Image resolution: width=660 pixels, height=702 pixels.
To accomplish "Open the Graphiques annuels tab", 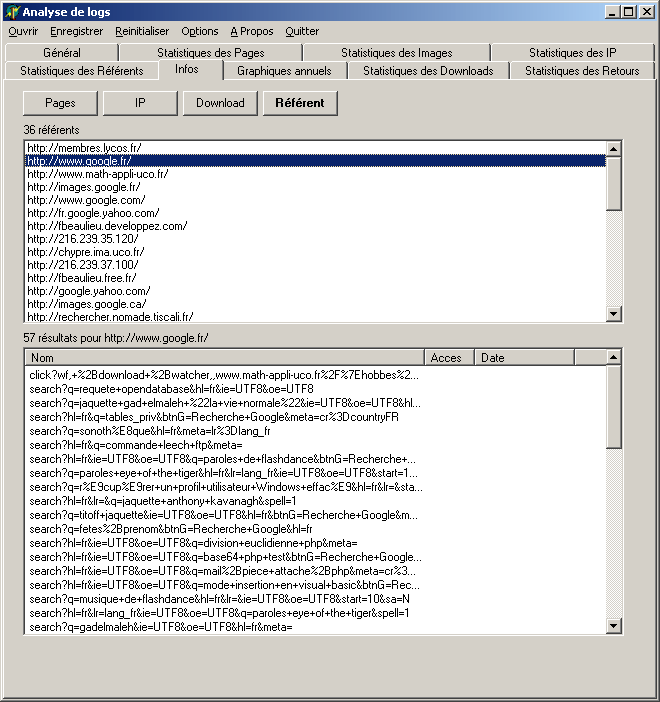I will [x=284, y=71].
